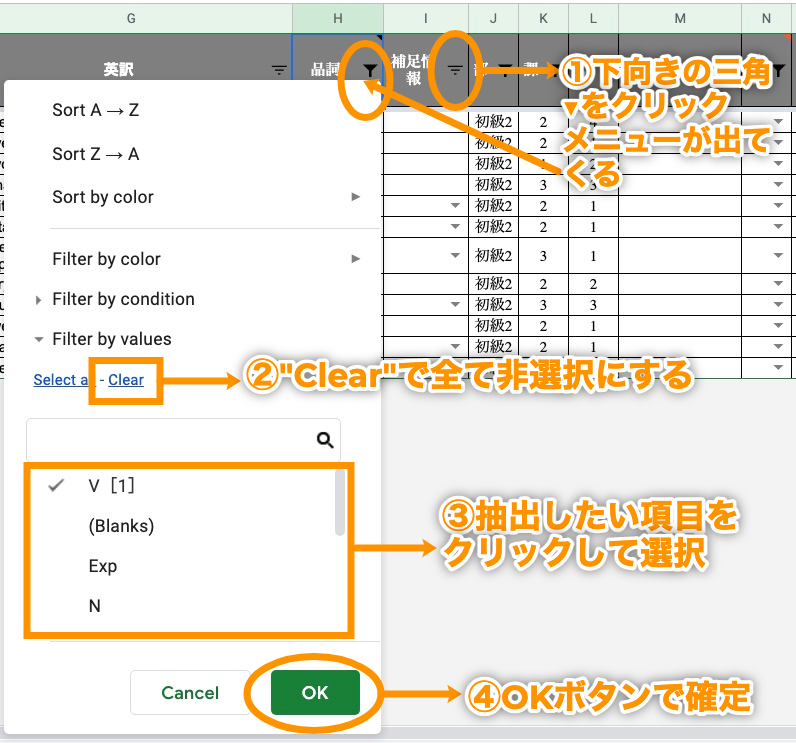This screenshot has width=796, height=743.
Task: Expand the Filter by condition section
Action: (x=122, y=299)
